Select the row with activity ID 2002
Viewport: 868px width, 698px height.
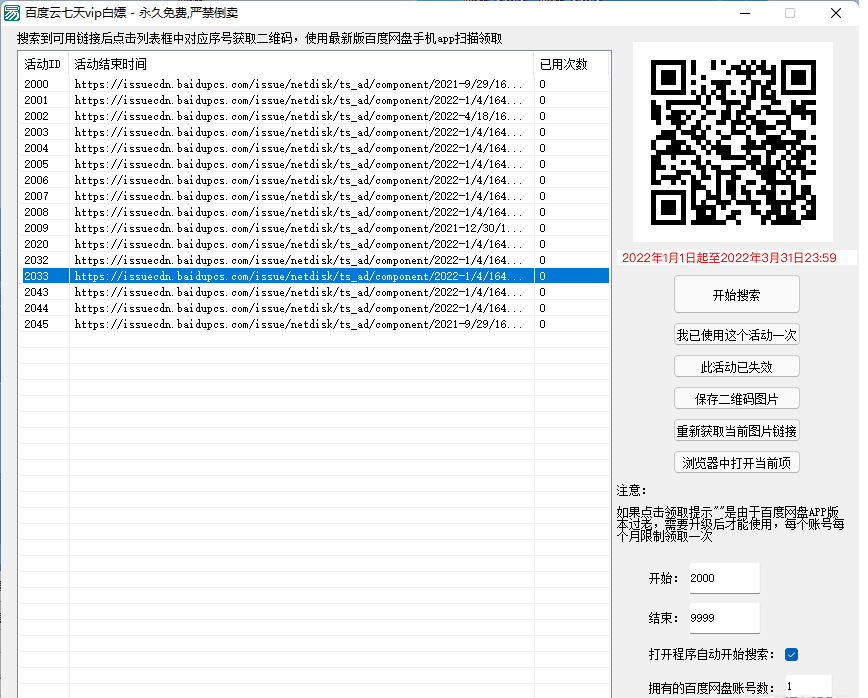click(316, 116)
